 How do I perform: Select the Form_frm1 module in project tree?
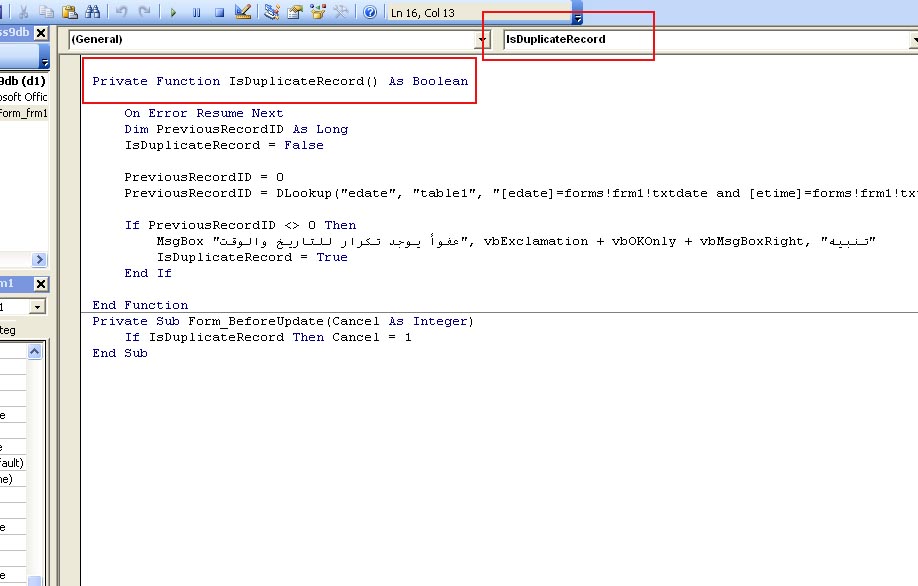[23, 113]
